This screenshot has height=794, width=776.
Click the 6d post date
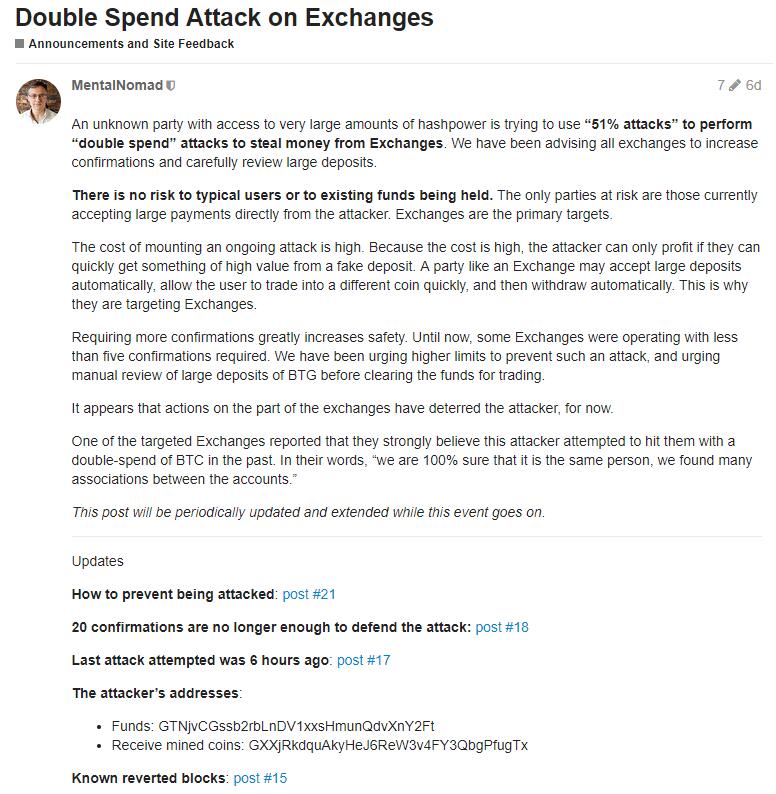754,86
